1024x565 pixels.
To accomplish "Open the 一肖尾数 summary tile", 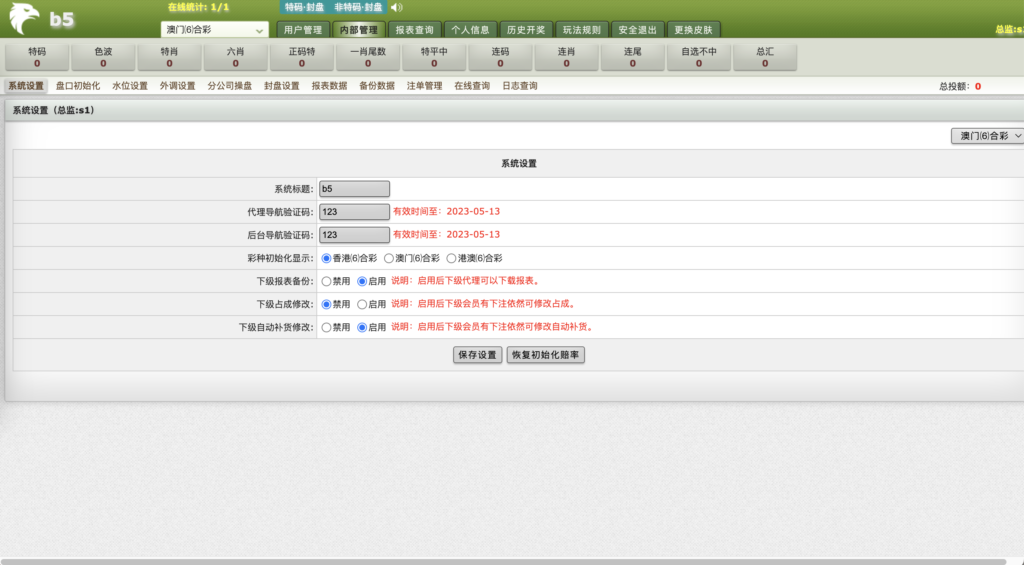I will pyautogui.click(x=367, y=57).
